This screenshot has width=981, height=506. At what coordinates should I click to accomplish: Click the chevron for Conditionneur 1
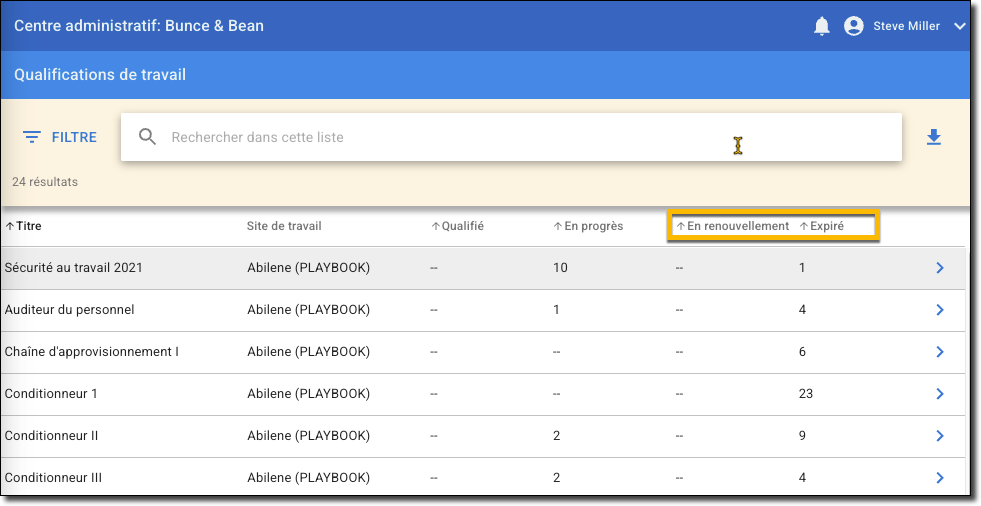pos(939,394)
